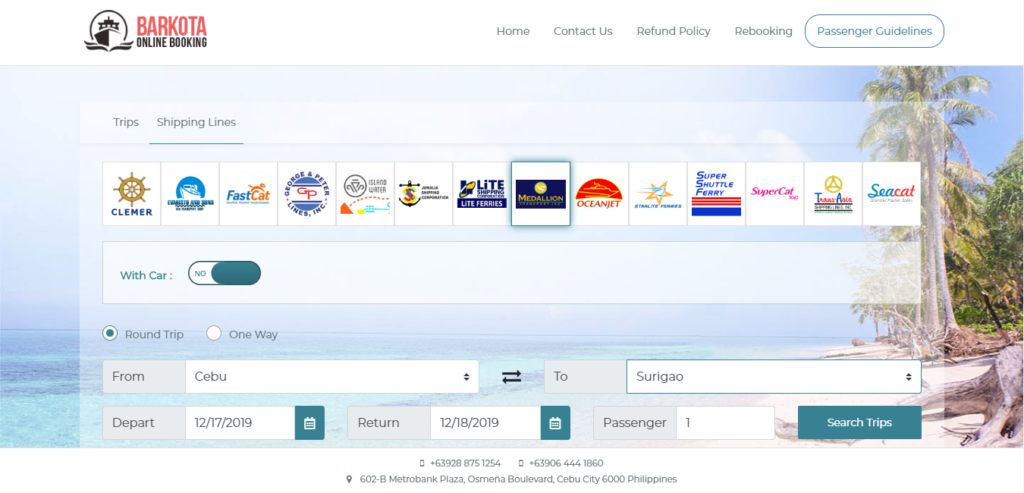The image size is (1024, 493).
Task: Pick the Super Shuttle Ferry line
Action: coord(716,194)
